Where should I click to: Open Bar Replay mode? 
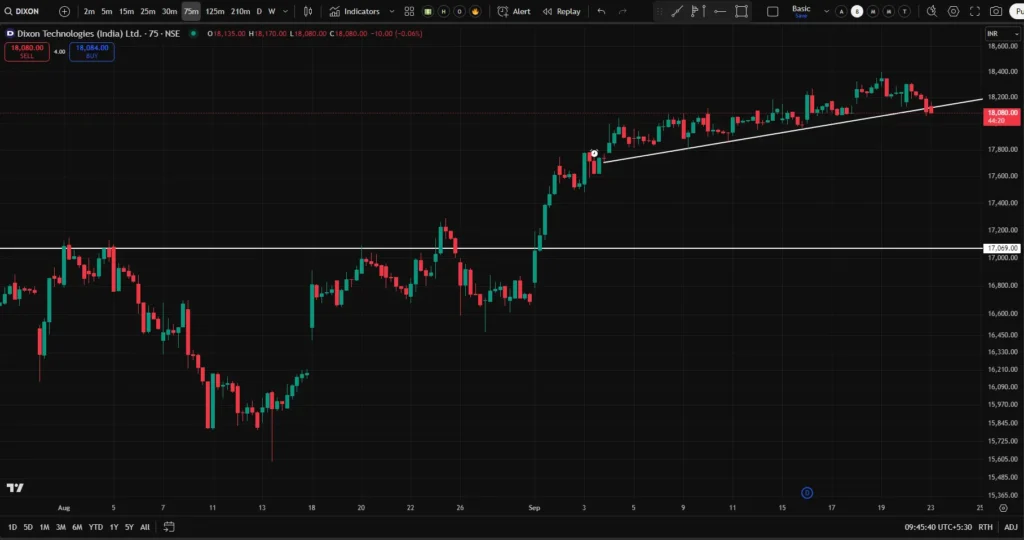[x=561, y=11]
